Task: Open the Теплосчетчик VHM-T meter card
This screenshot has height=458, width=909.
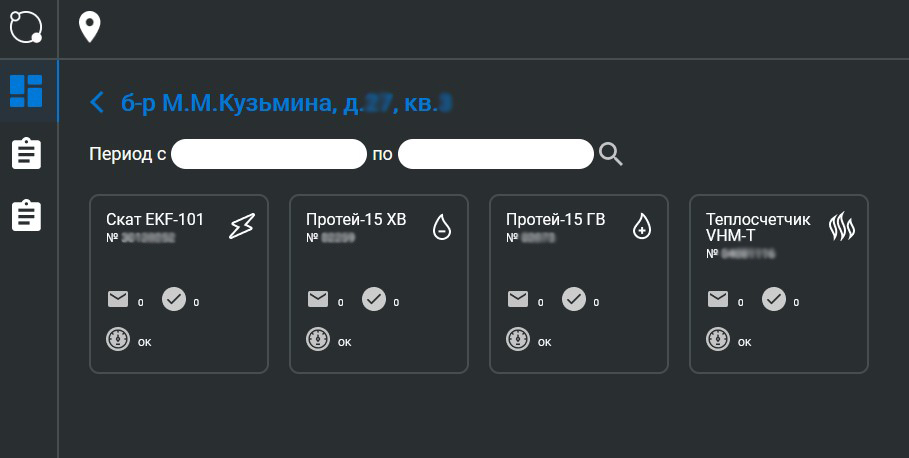Action: click(x=779, y=283)
